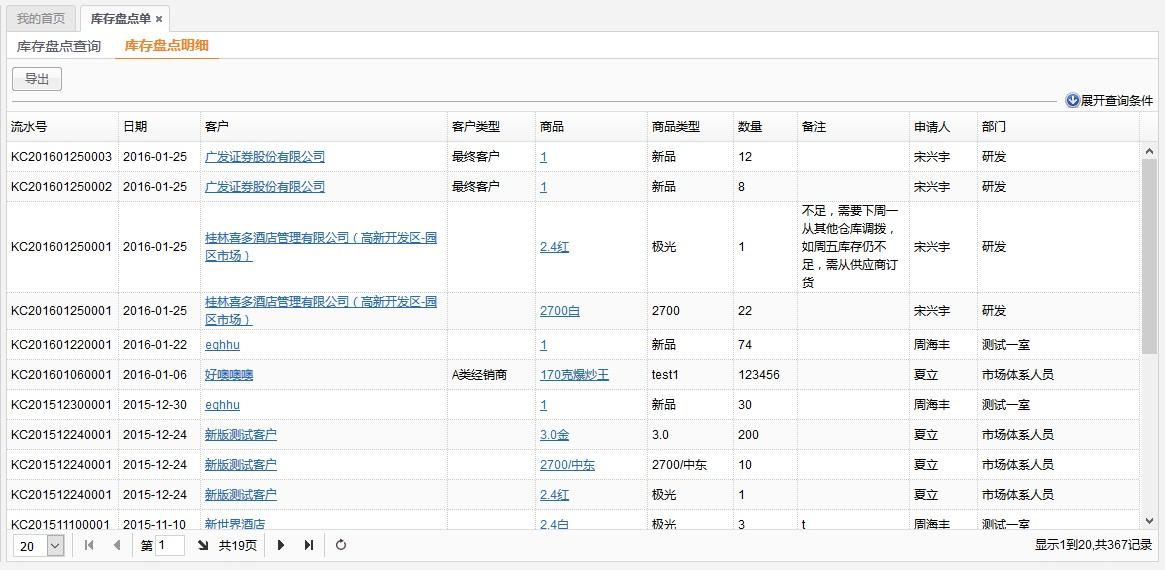Go to the previous page

pos(117,545)
